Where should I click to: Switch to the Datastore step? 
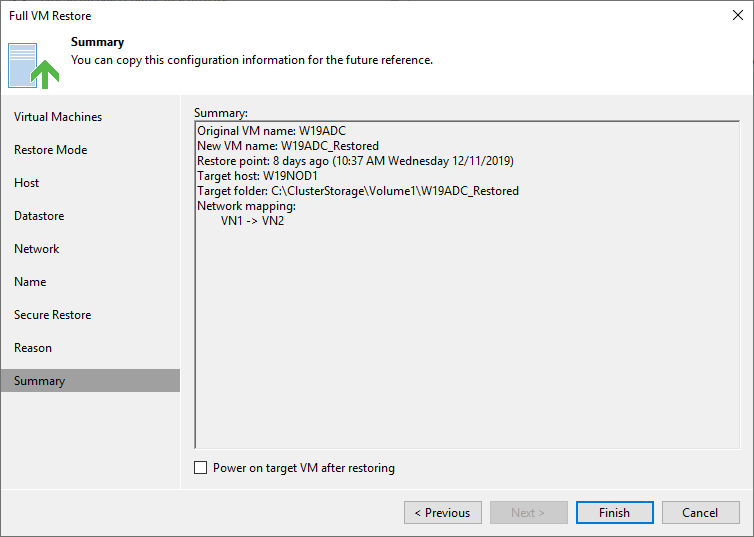point(39,216)
